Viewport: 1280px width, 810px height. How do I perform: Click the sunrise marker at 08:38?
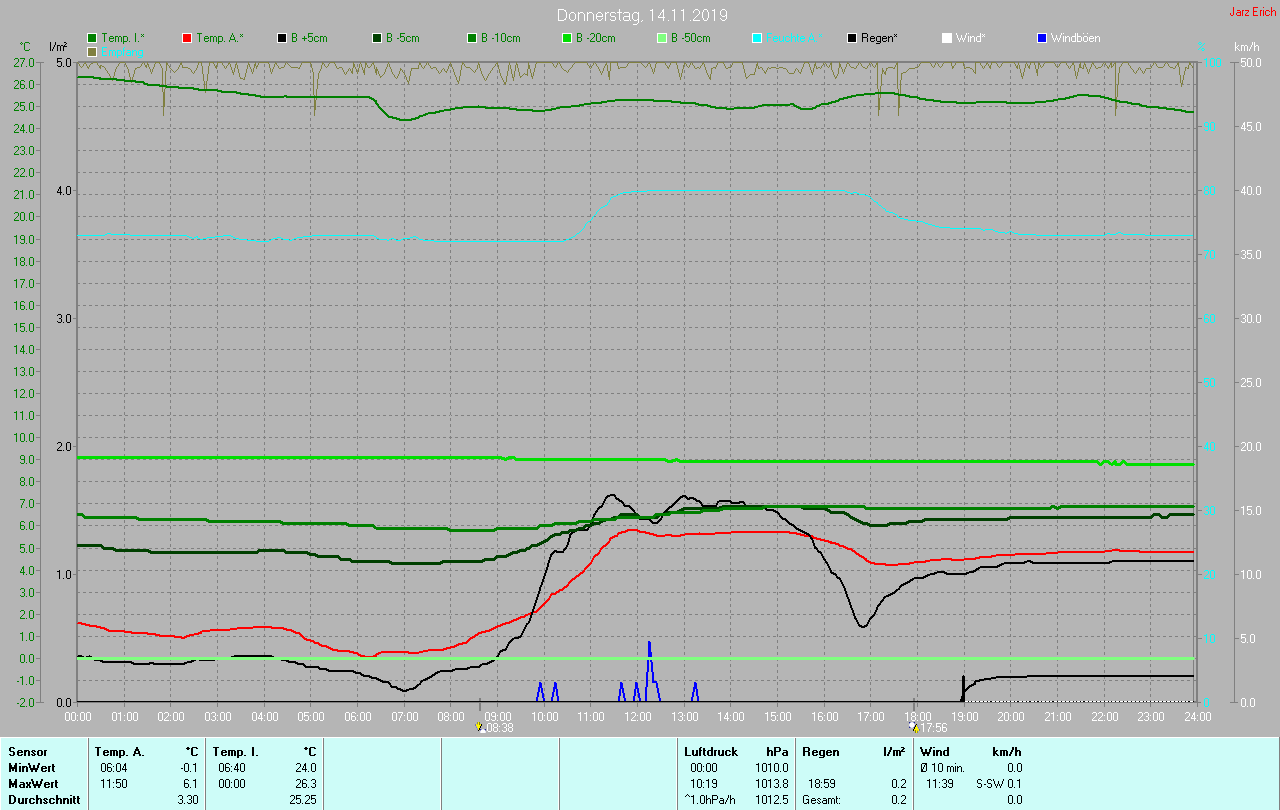pyautogui.click(x=480, y=728)
